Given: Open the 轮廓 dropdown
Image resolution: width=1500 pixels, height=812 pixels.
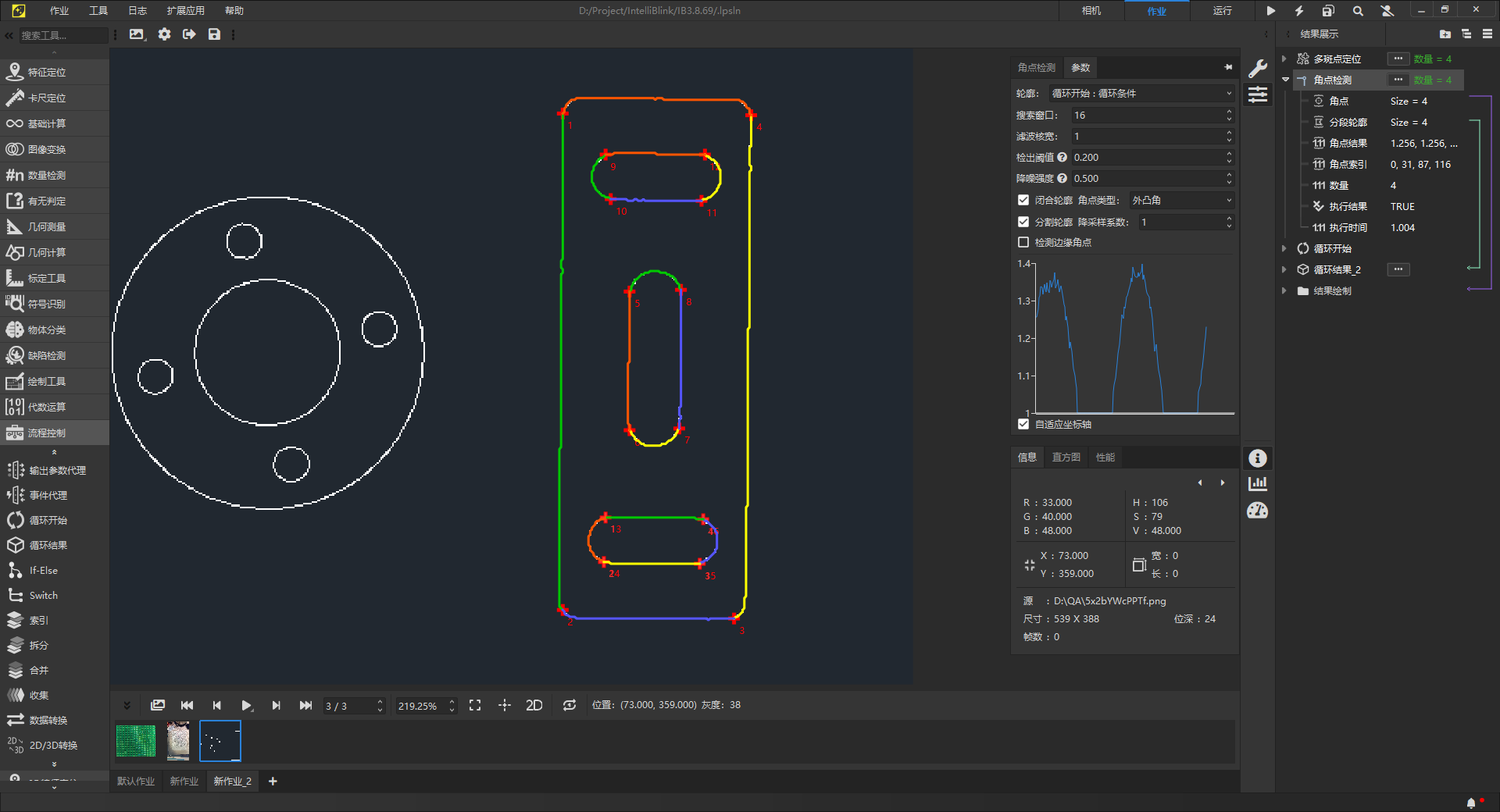Looking at the screenshot, I should 1141,94.
